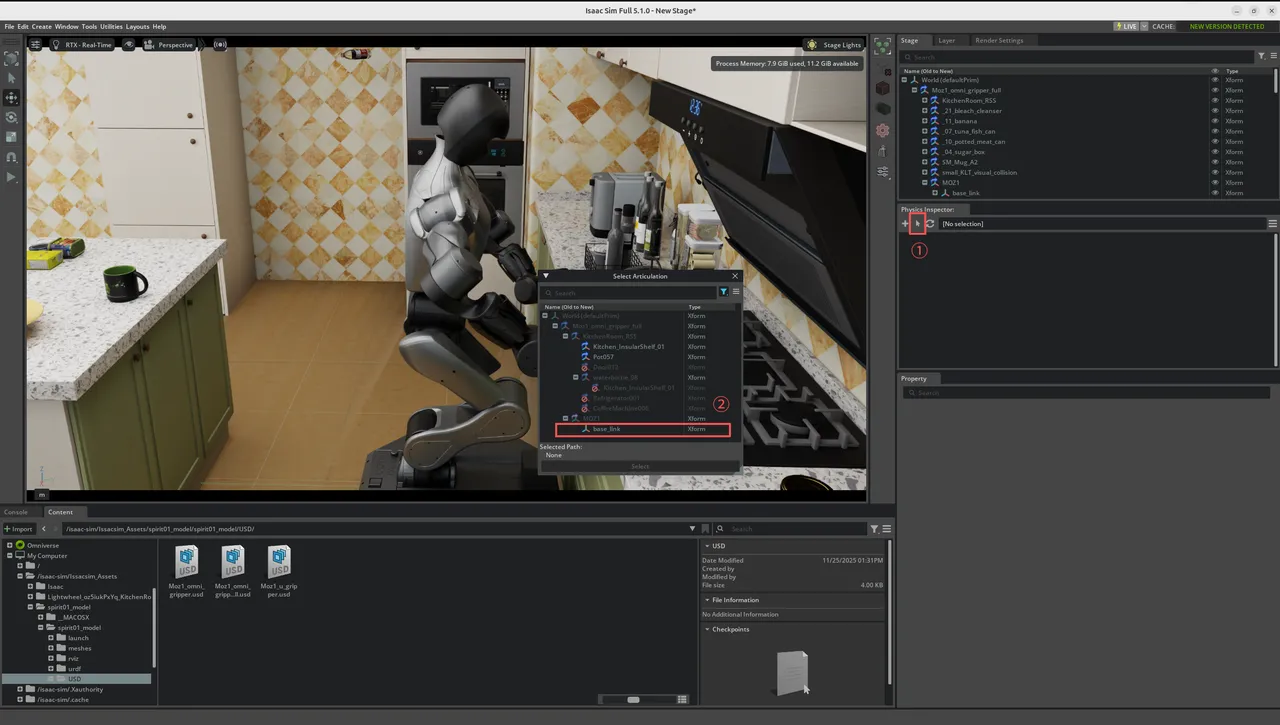The width and height of the screenshot is (1280, 725).
Task: Click the Physics Inspector refresh icon
Action: [930, 224]
